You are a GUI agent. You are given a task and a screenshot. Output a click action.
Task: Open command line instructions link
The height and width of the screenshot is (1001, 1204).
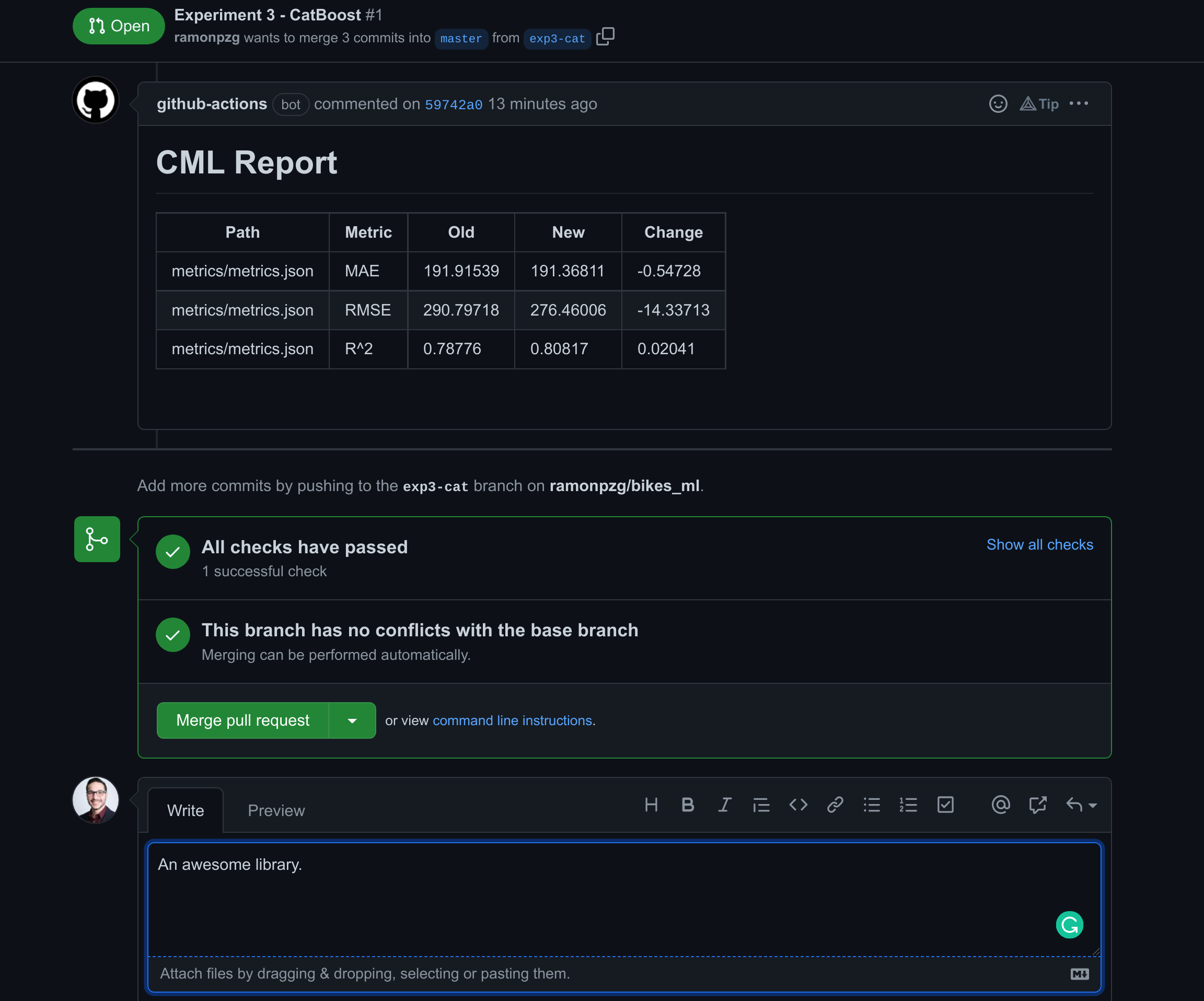pos(512,720)
